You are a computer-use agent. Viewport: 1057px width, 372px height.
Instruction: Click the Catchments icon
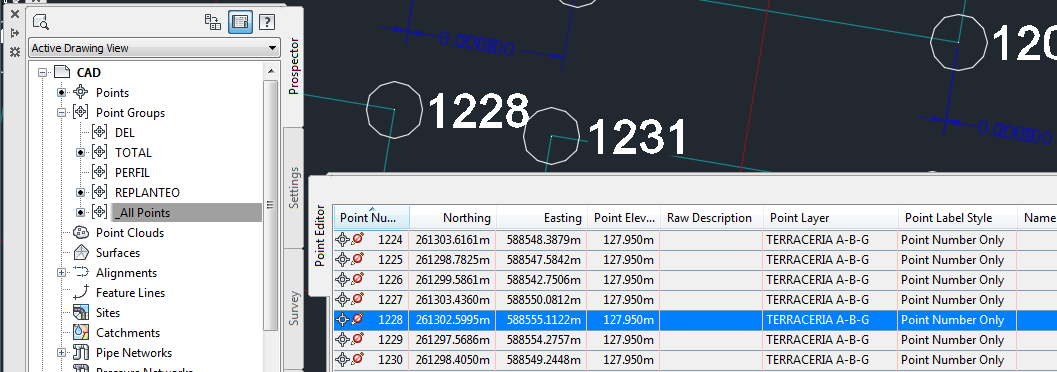click(81, 333)
